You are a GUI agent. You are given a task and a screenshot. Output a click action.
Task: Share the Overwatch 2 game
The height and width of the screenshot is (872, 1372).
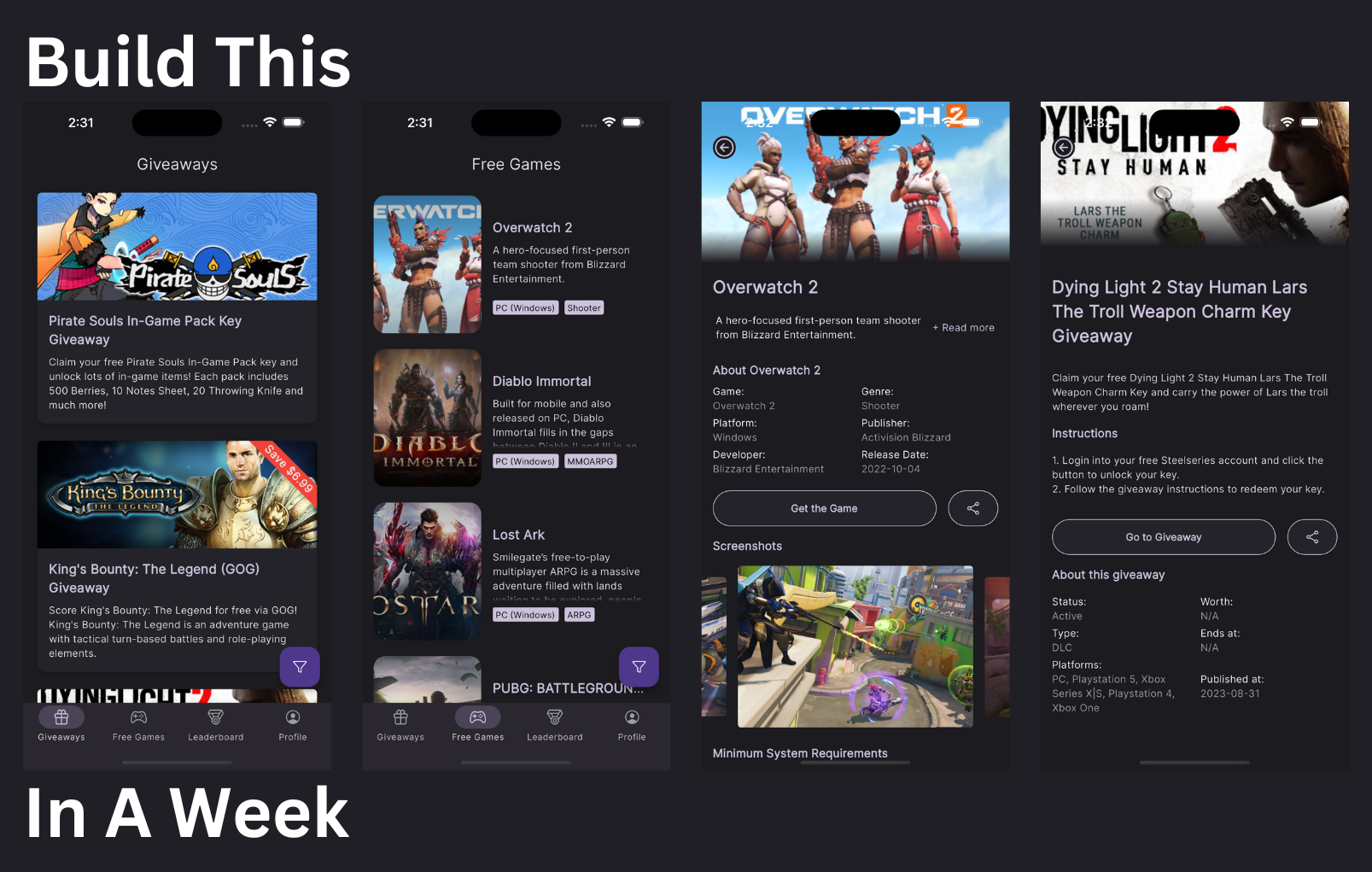[973, 508]
